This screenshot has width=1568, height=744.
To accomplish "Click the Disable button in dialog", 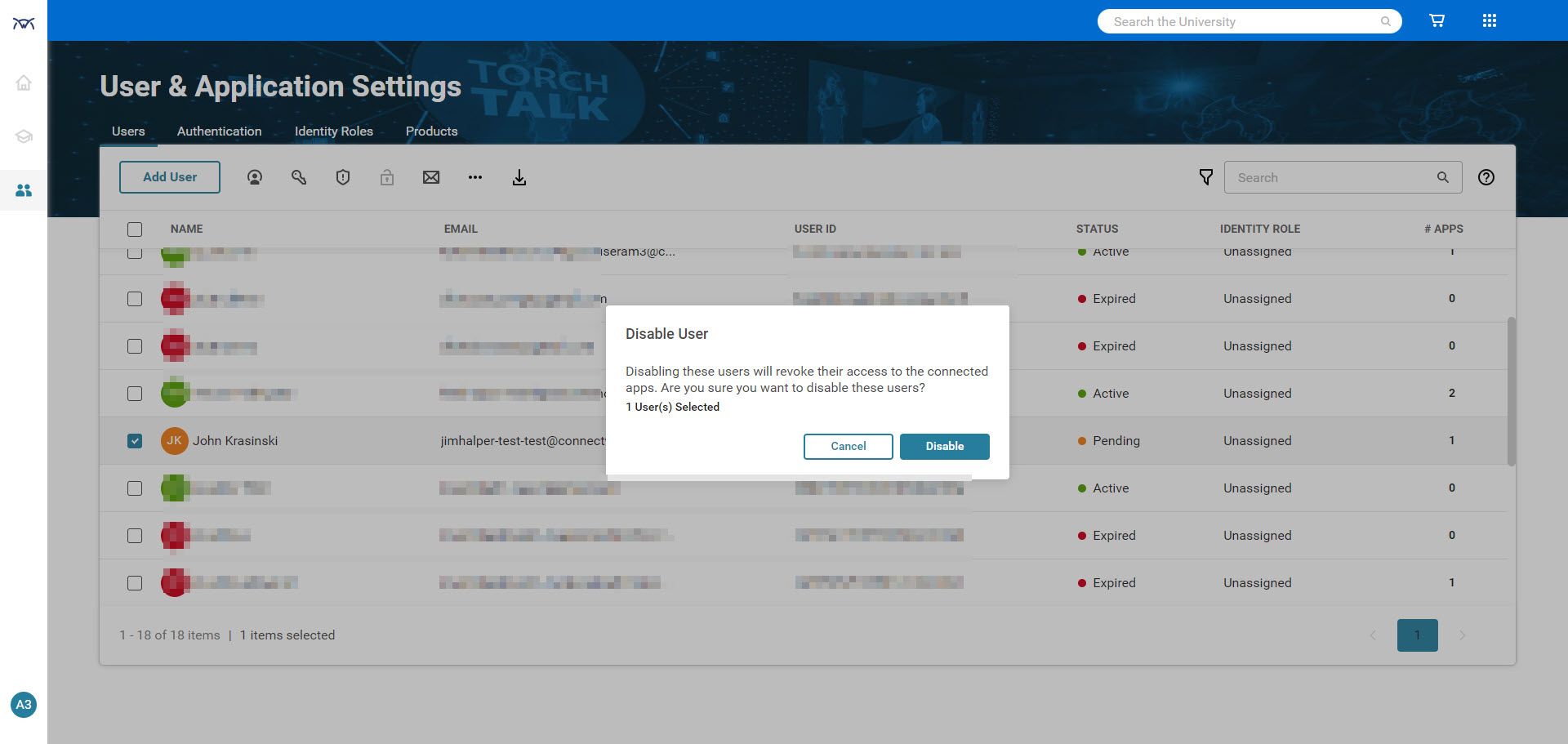I will tap(944, 447).
